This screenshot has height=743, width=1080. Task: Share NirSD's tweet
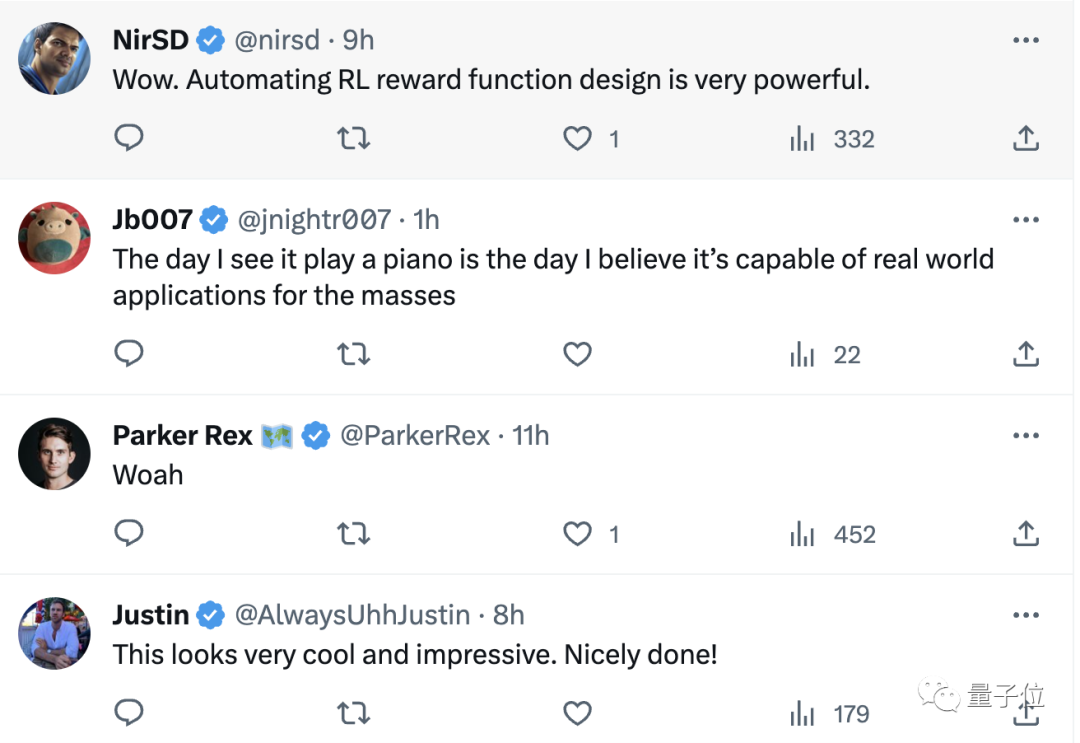[1026, 138]
